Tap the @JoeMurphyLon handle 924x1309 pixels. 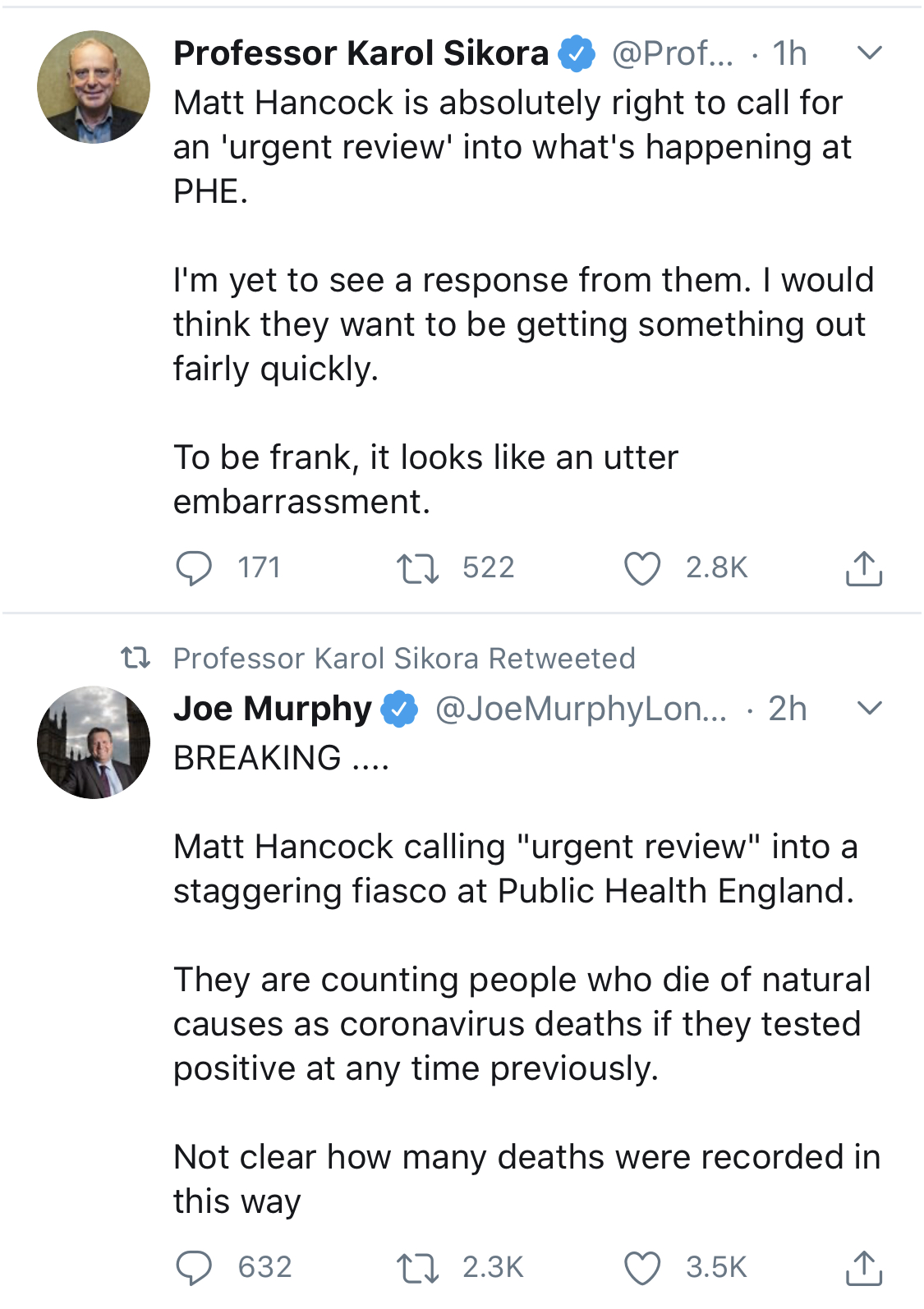pos(581,709)
